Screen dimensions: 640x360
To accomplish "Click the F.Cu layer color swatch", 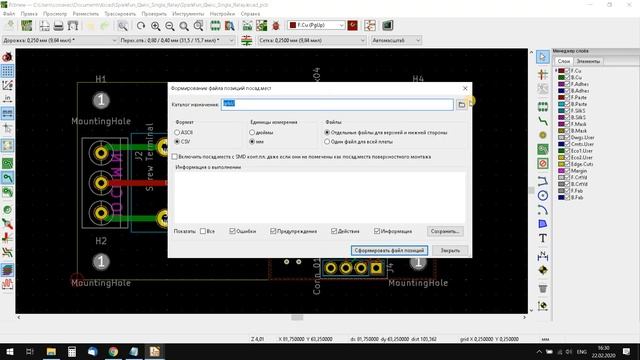I will click(x=561, y=71).
